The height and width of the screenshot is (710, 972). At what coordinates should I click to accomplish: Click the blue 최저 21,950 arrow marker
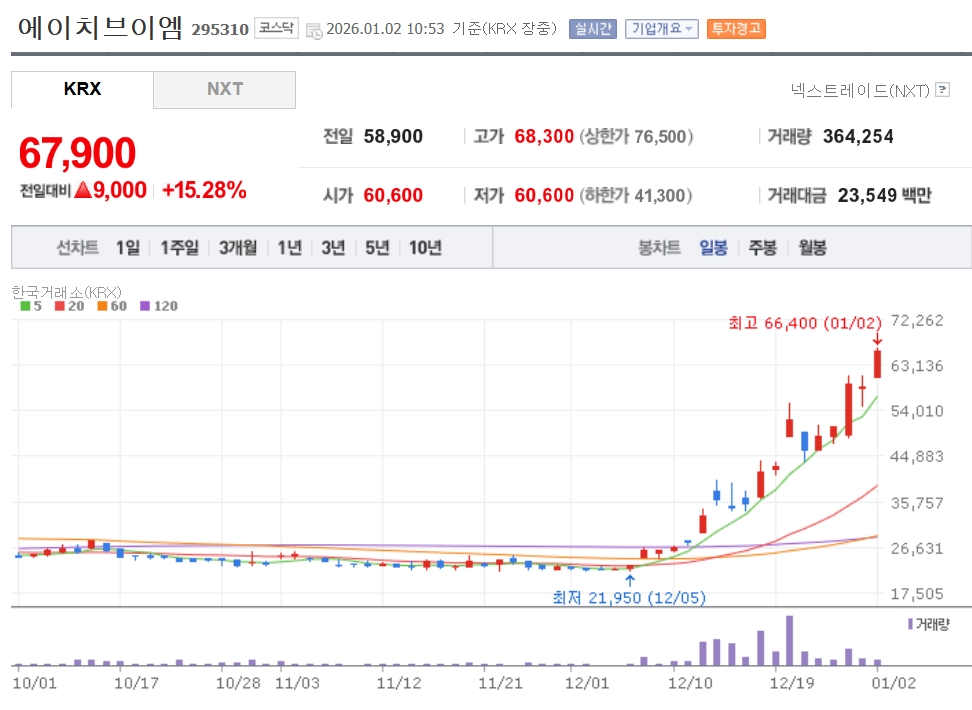(x=629, y=579)
